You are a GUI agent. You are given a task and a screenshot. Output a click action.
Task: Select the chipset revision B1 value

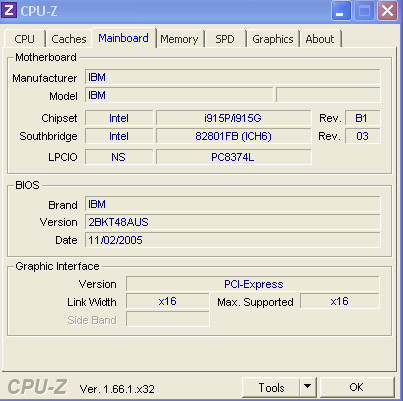(x=362, y=118)
